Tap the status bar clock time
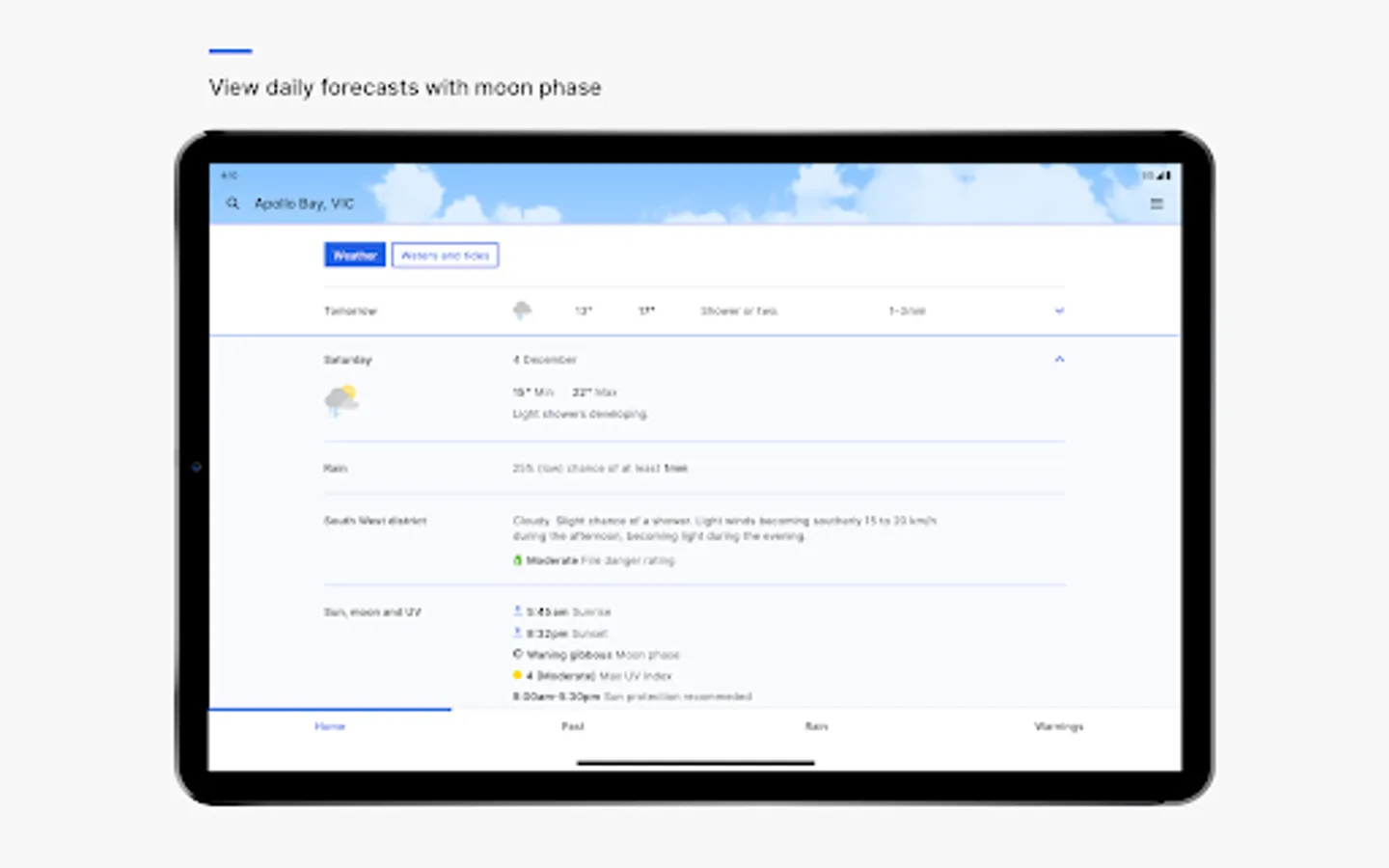 click(x=229, y=176)
